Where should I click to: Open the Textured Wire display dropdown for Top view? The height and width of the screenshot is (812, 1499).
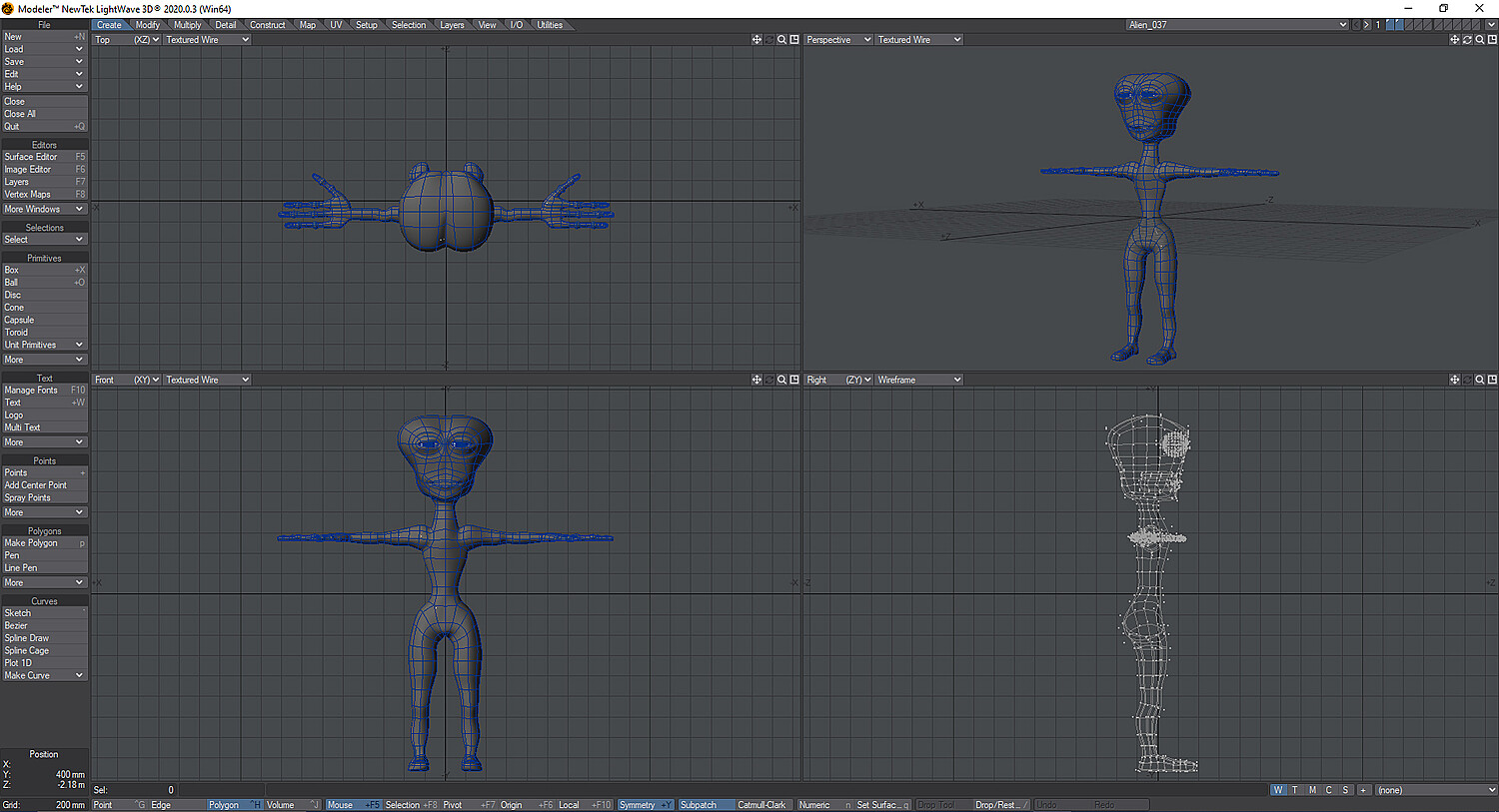click(x=206, y=39)
